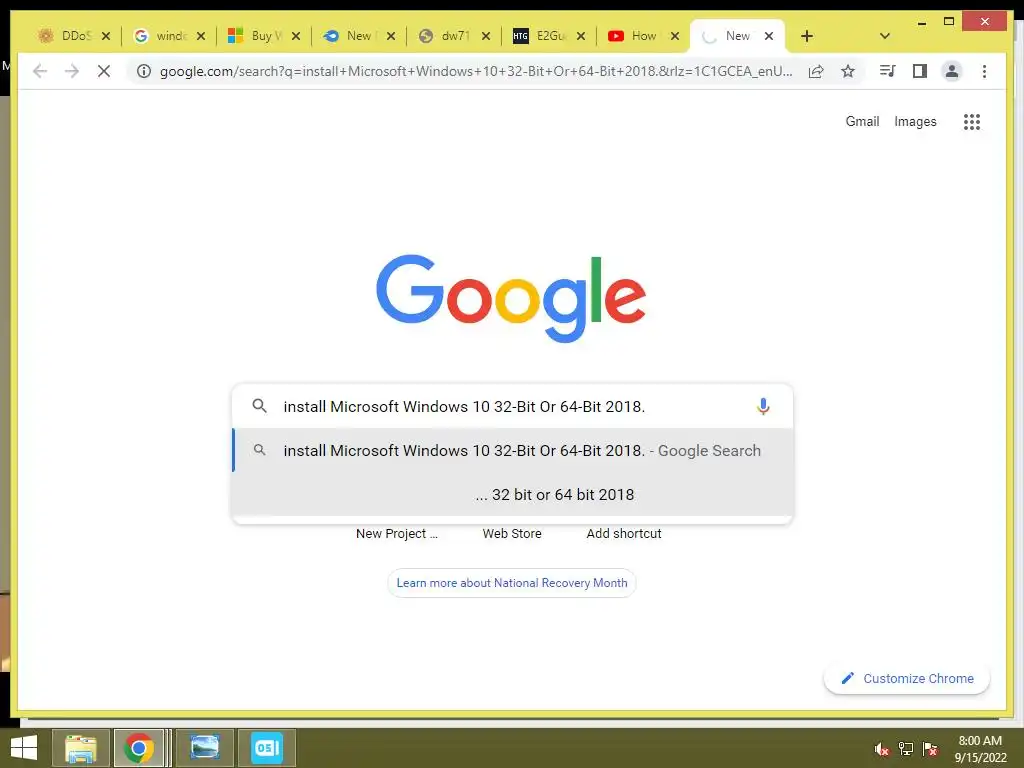The height and width of the screenshot is (768, 1024).
Task: Click the network tray icon
Action: click(906, 749)
